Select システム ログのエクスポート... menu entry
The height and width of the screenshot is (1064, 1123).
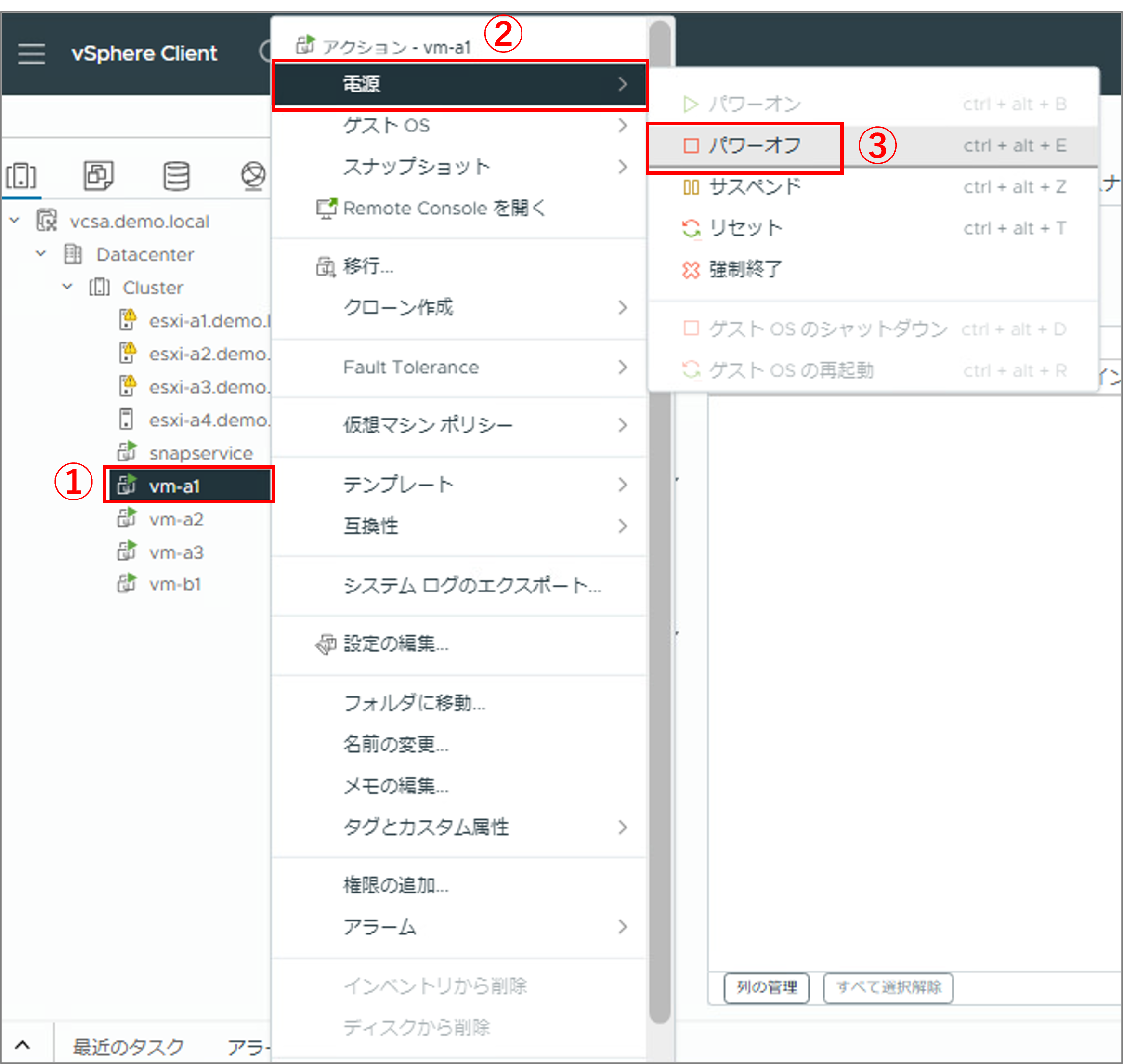point(459,586)
